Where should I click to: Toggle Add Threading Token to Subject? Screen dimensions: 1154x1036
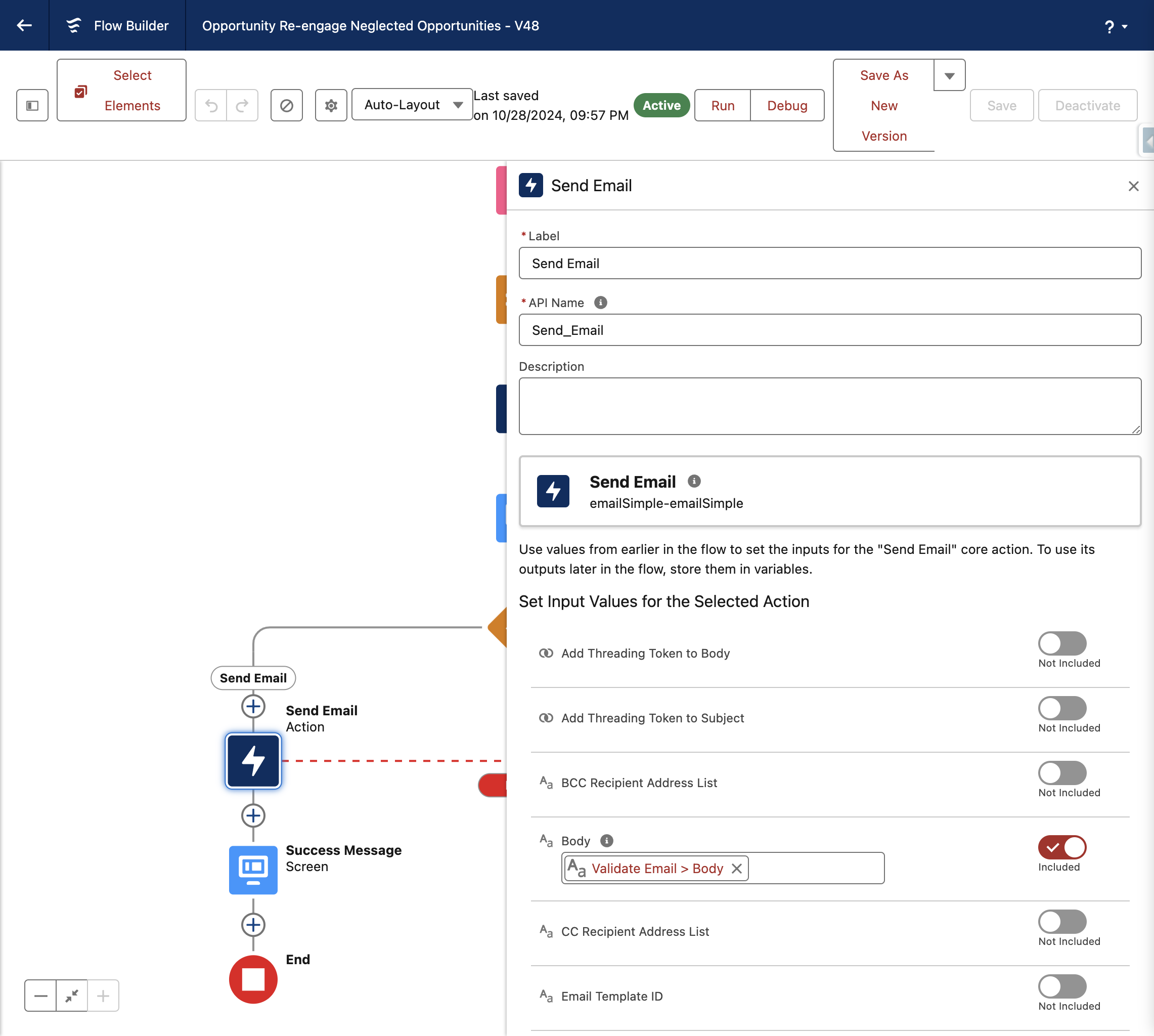(1062, 708)
